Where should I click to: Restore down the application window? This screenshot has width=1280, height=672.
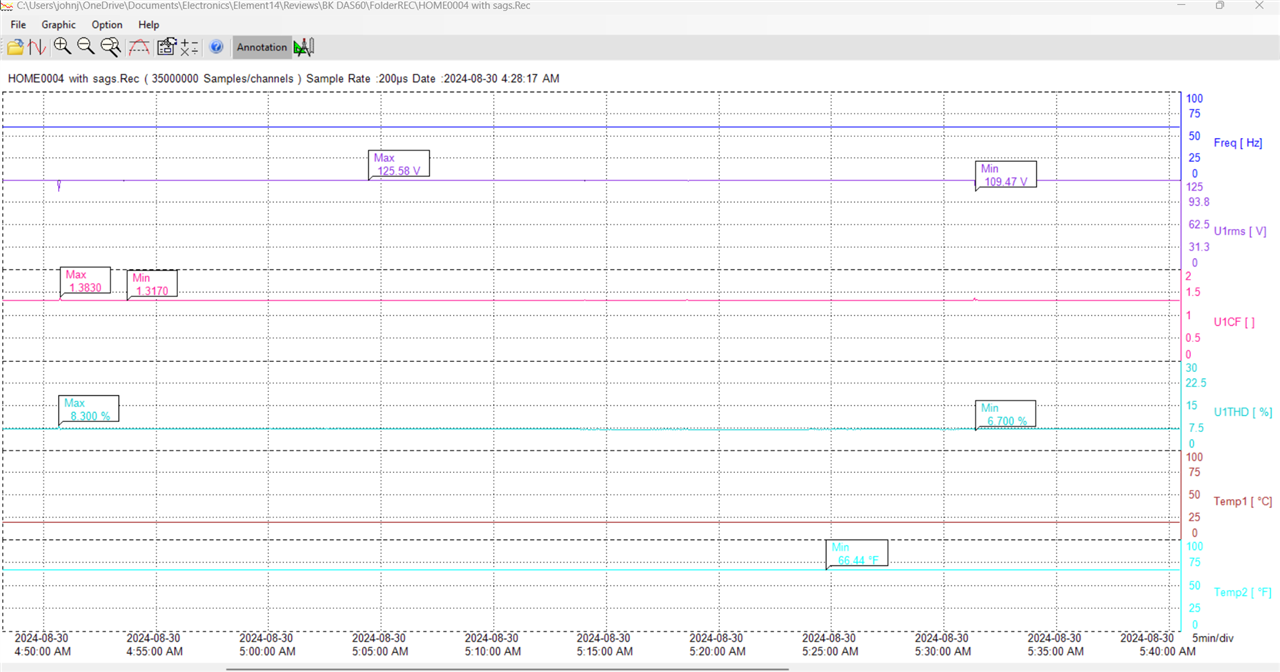(x=1220, y=6)
